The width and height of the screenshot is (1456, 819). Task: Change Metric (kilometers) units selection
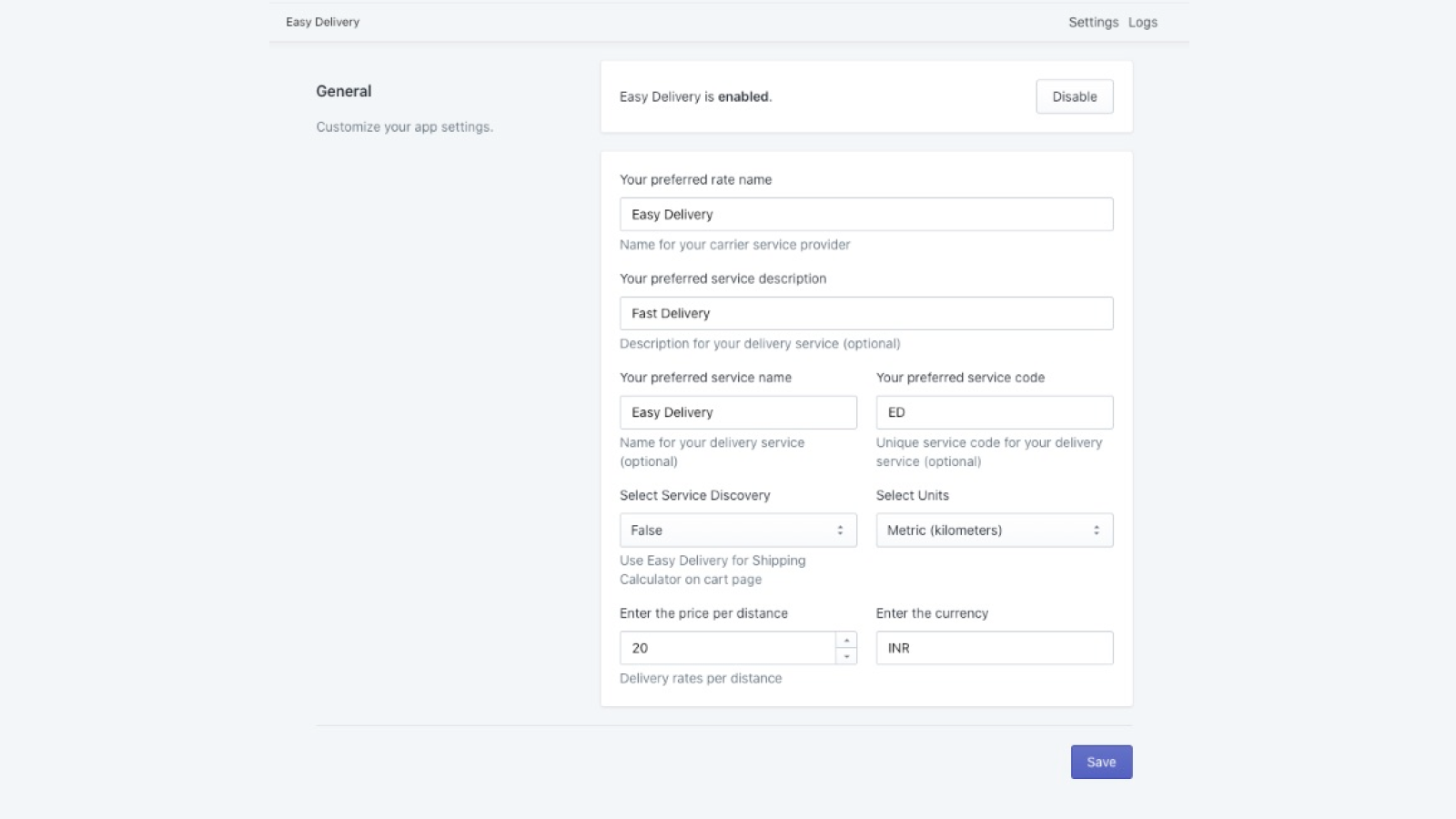point(995,530)
